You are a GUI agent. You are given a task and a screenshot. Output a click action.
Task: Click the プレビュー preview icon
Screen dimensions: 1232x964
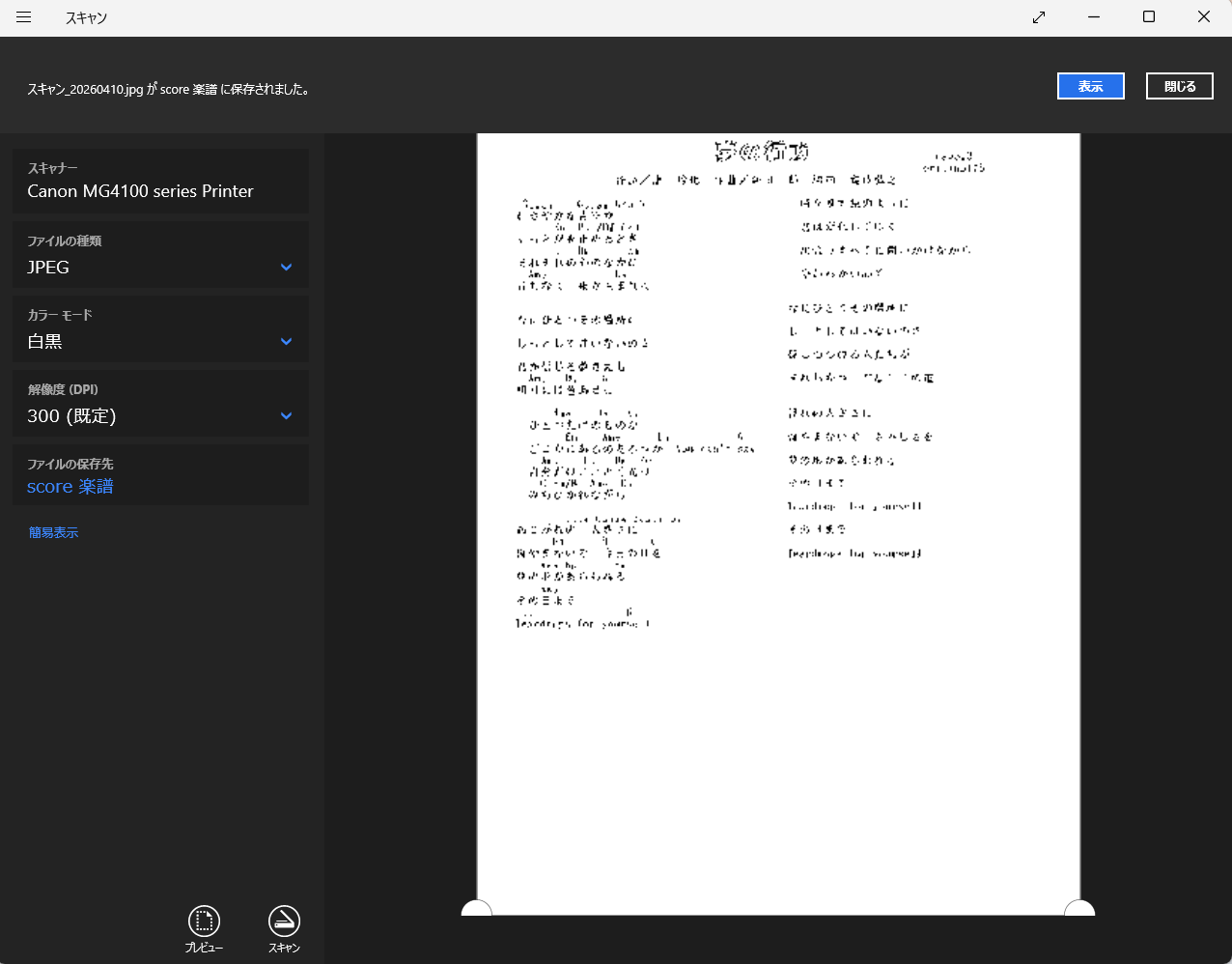pos(204,921)
